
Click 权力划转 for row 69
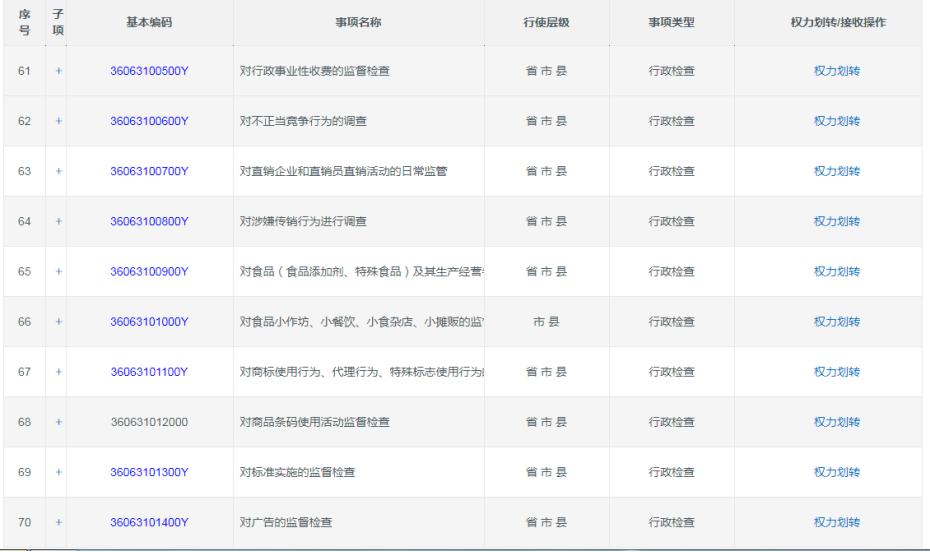coord(836,472)
